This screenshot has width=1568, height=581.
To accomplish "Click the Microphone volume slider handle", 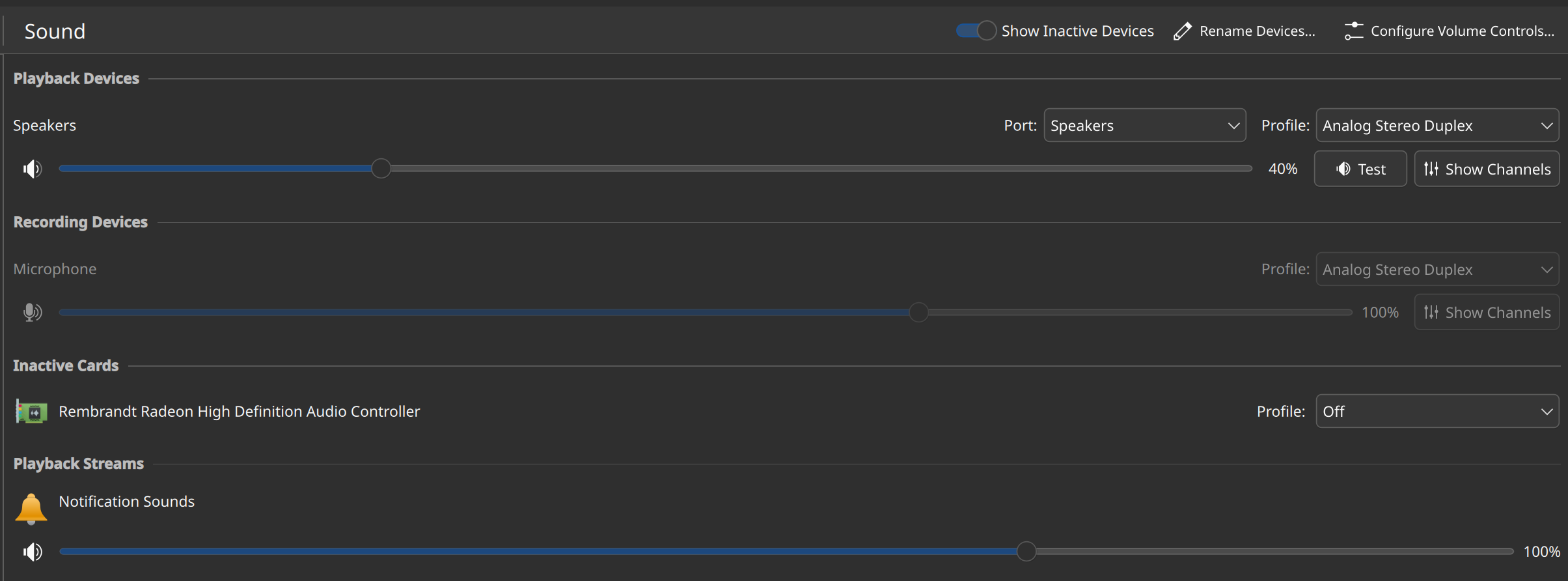I will coord(918,312).
